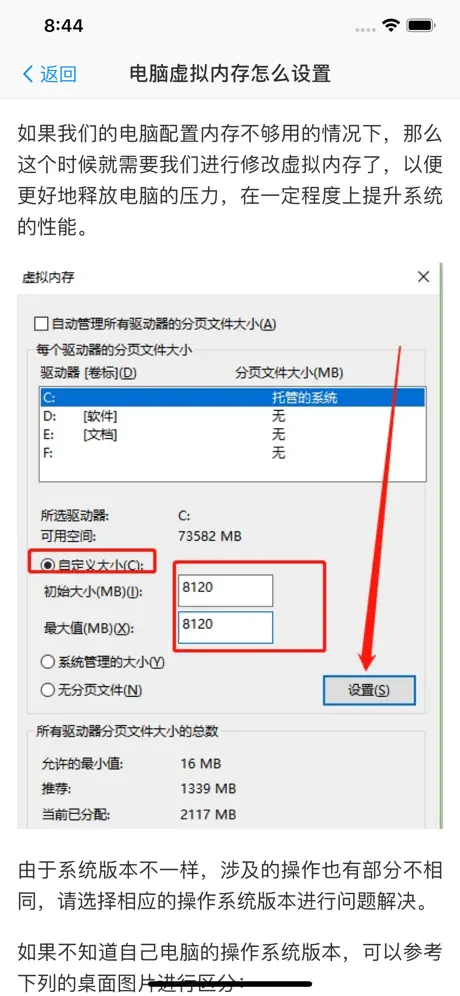Tap the Wi-Fi status icon
This screenshot has width=460, height=996.
pyautogui.click(x=391, y=25)
